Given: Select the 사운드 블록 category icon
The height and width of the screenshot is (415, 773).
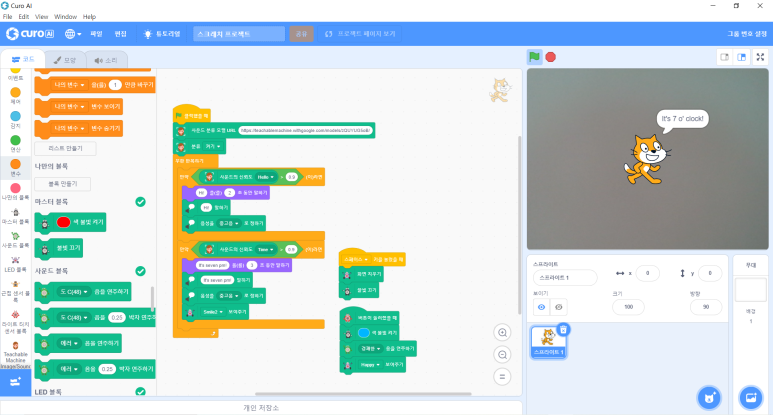Looking at the screenshot, I should point(16,240).
